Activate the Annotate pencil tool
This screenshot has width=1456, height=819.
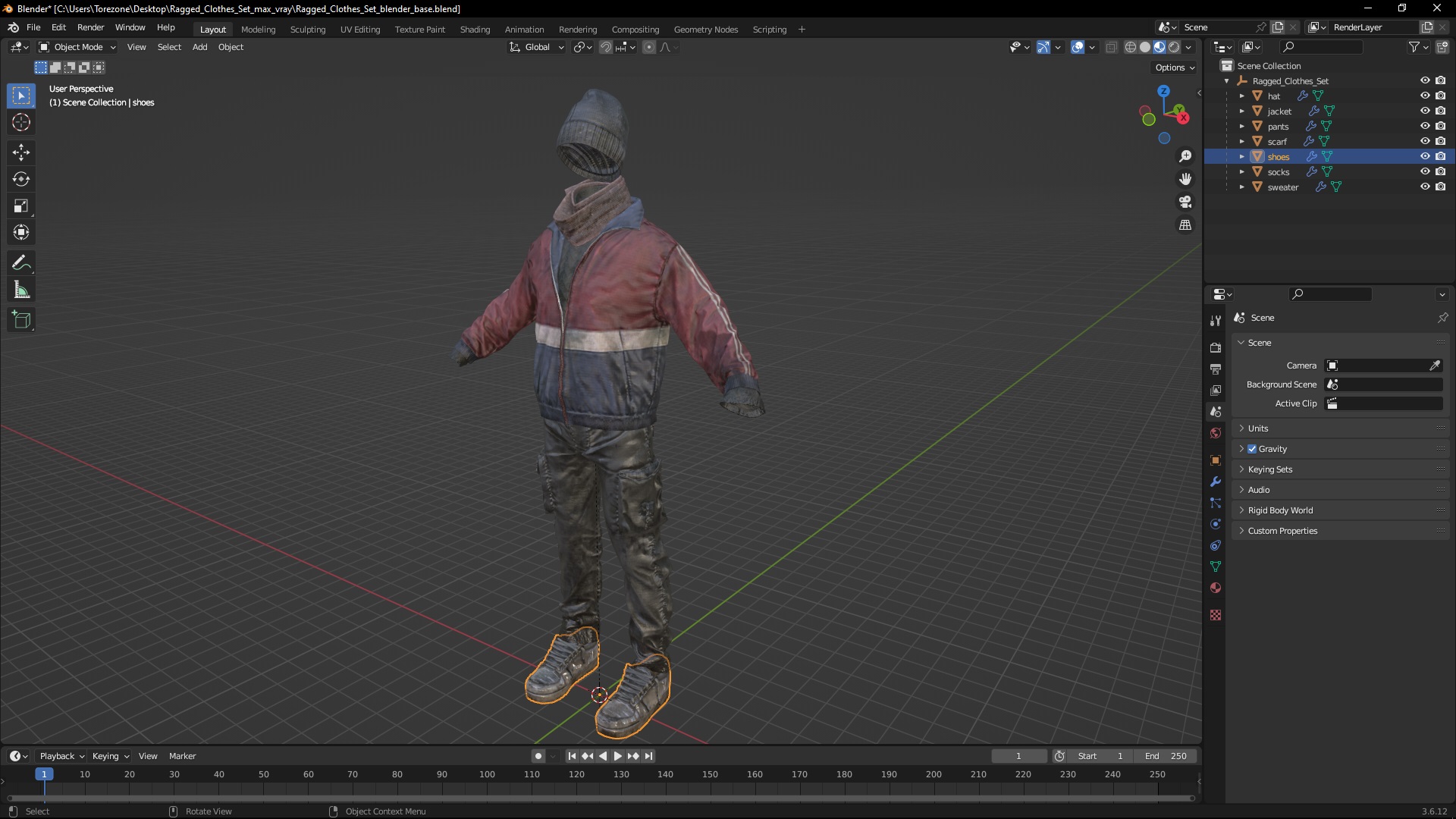point(21,263)
